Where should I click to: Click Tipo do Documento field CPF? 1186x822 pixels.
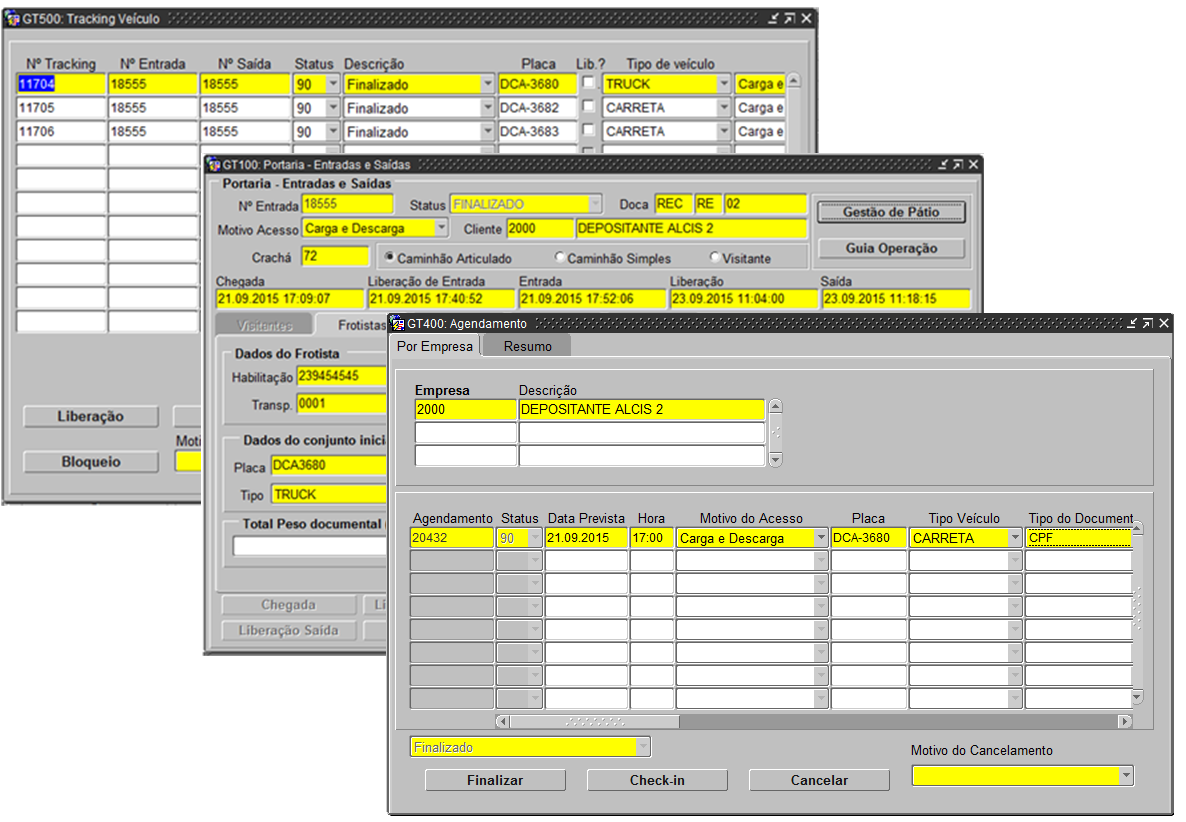1079,538
